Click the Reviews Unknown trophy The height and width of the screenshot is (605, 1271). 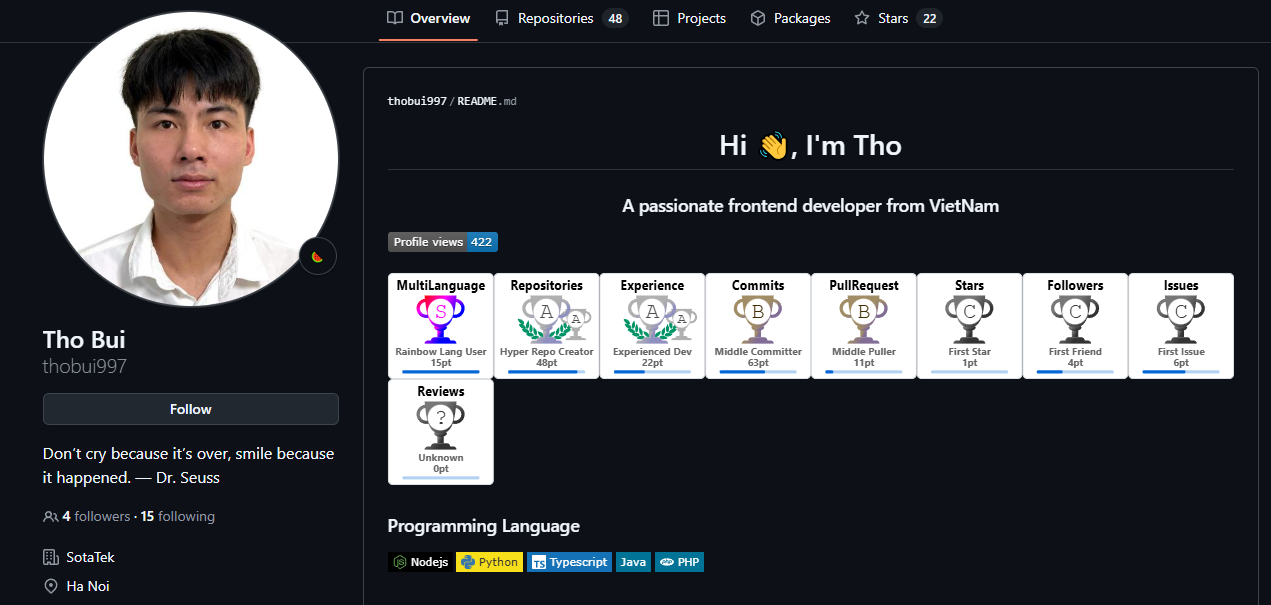click(x=440, y=424)
